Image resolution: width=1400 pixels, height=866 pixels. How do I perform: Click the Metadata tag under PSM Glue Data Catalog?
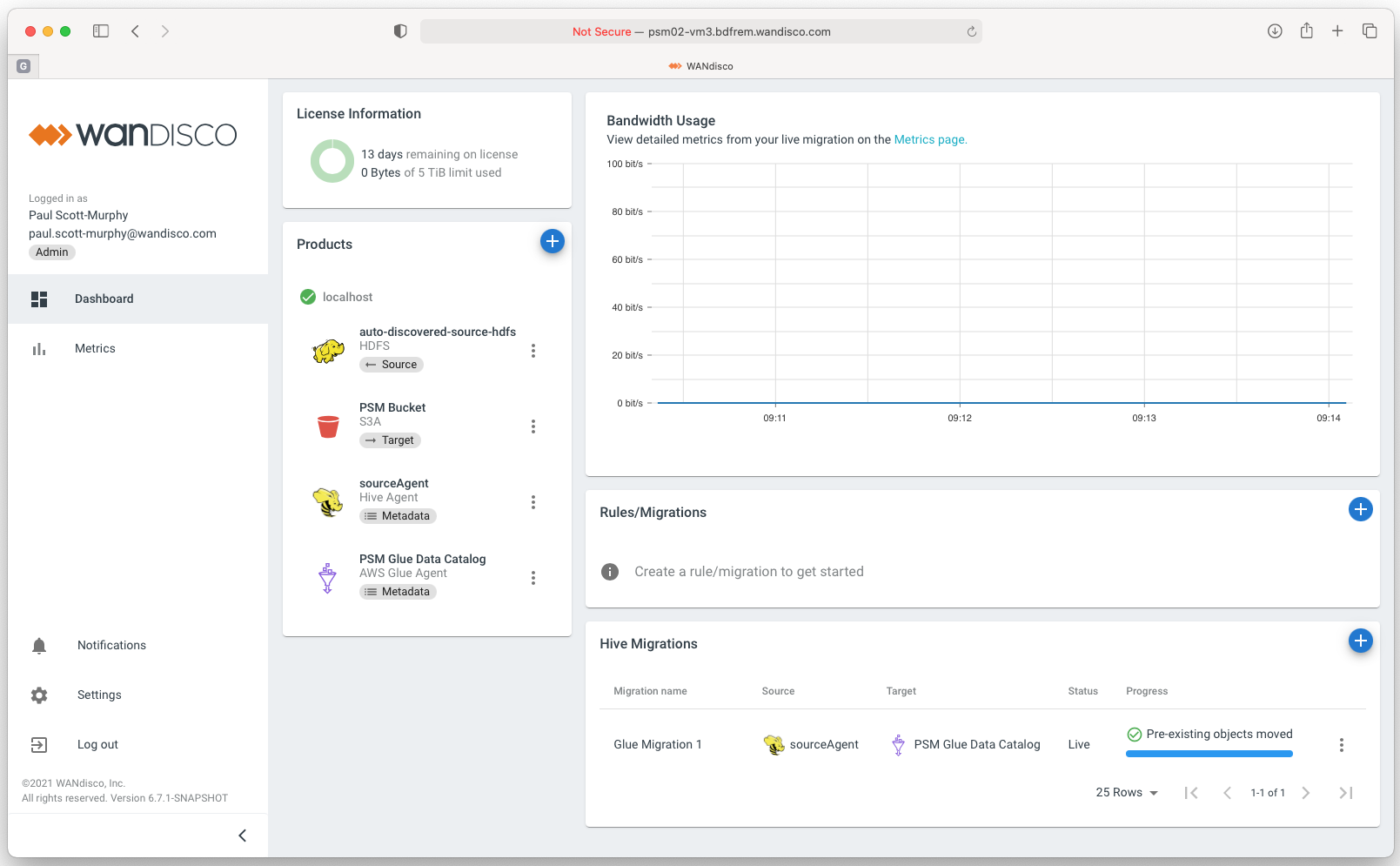398,592
